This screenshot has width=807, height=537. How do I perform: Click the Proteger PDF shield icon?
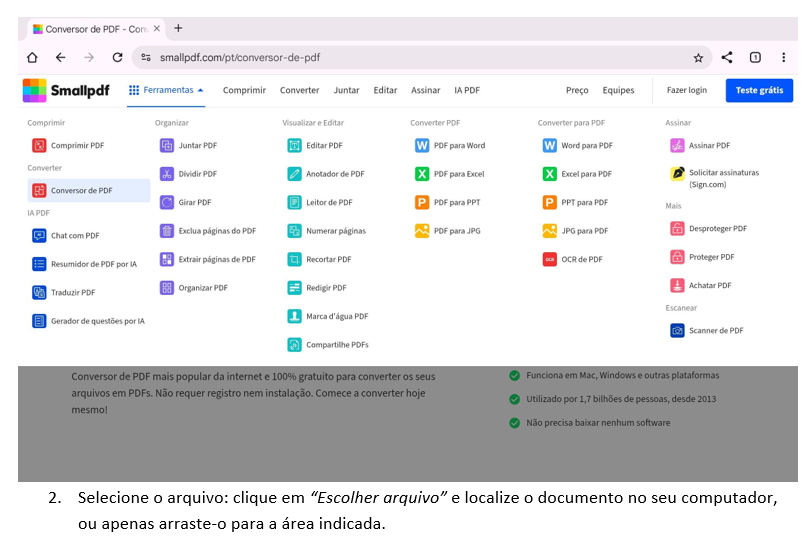tap(678, 257)
